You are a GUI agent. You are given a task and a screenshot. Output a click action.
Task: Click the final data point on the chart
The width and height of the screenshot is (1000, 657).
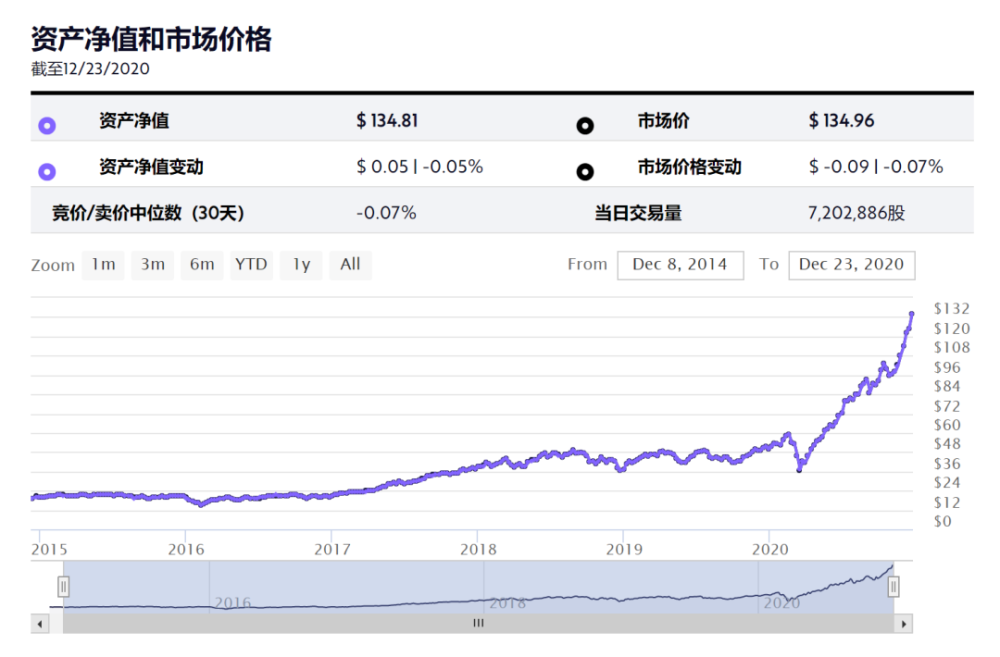point(912,314)
